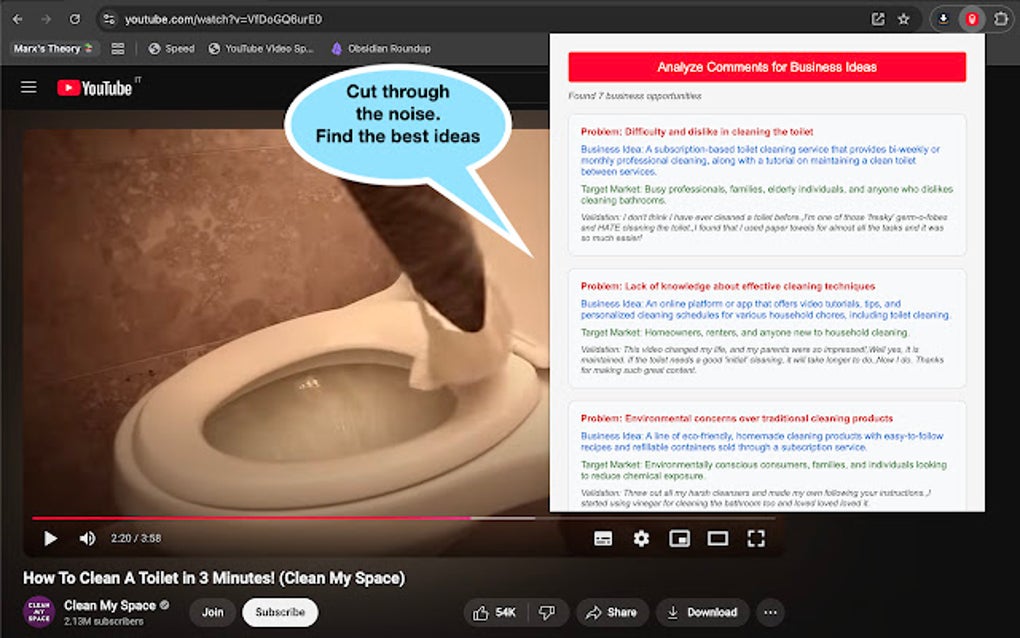Open the Speed bookmark
The width and height of the screenshot is (1020, 638).
click(170, 48)
